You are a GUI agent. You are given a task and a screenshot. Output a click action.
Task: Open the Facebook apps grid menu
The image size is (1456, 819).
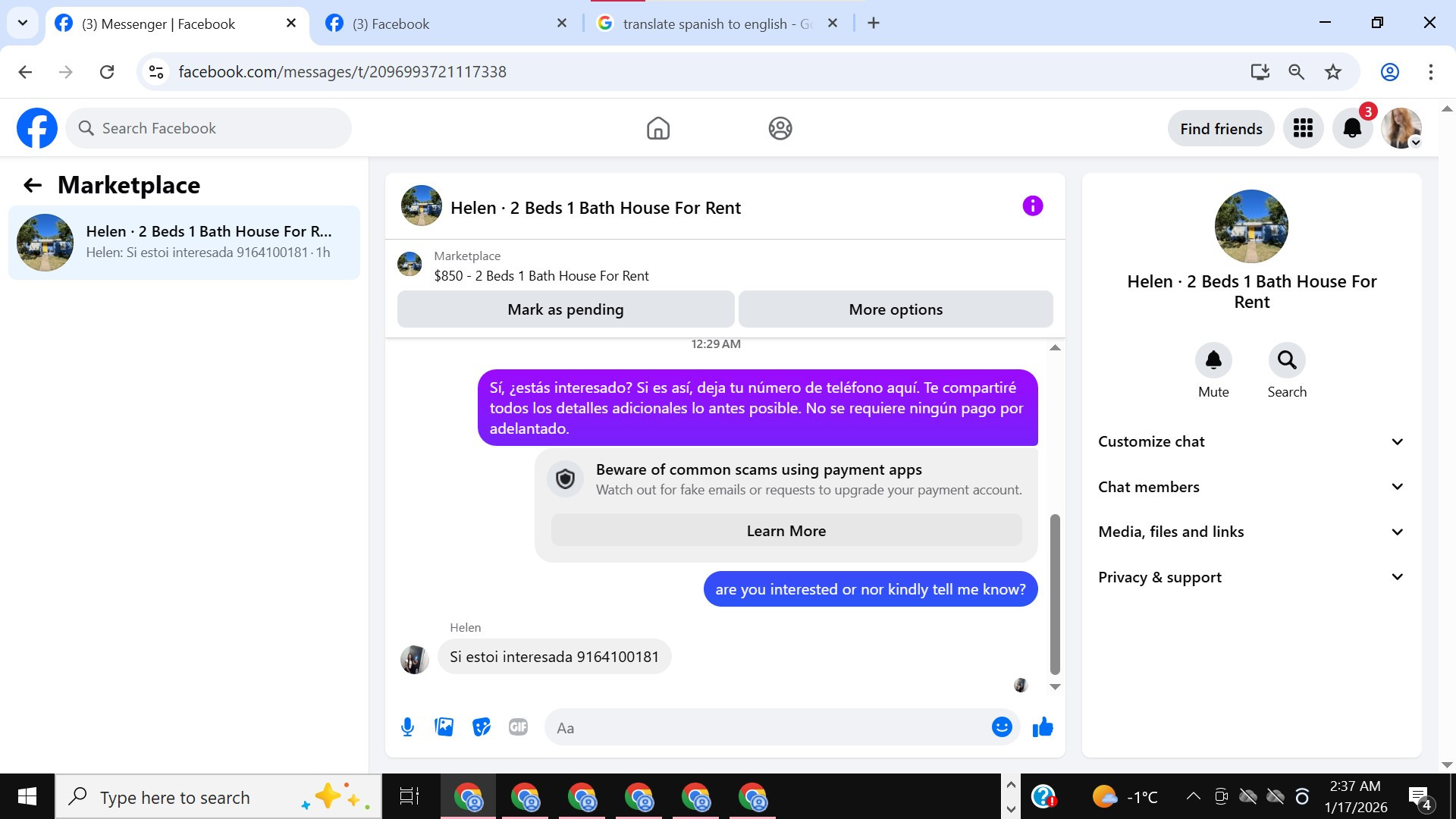click(x=1303, y=129)
